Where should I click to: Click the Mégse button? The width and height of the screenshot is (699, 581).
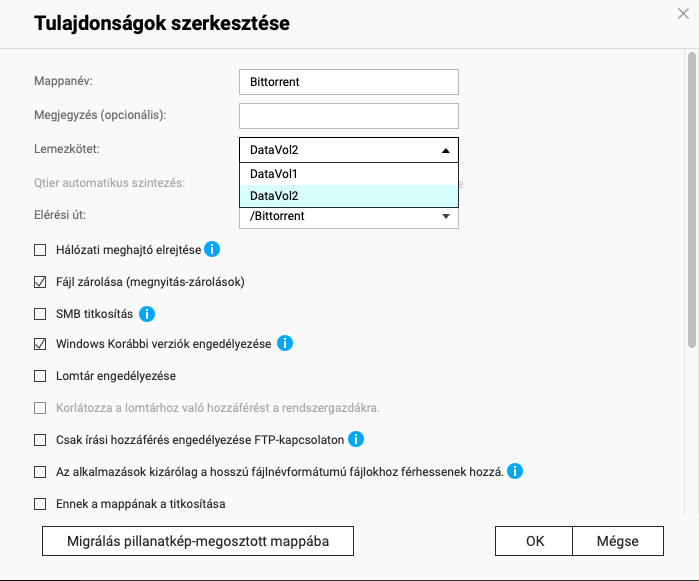[x=618, y=541]
